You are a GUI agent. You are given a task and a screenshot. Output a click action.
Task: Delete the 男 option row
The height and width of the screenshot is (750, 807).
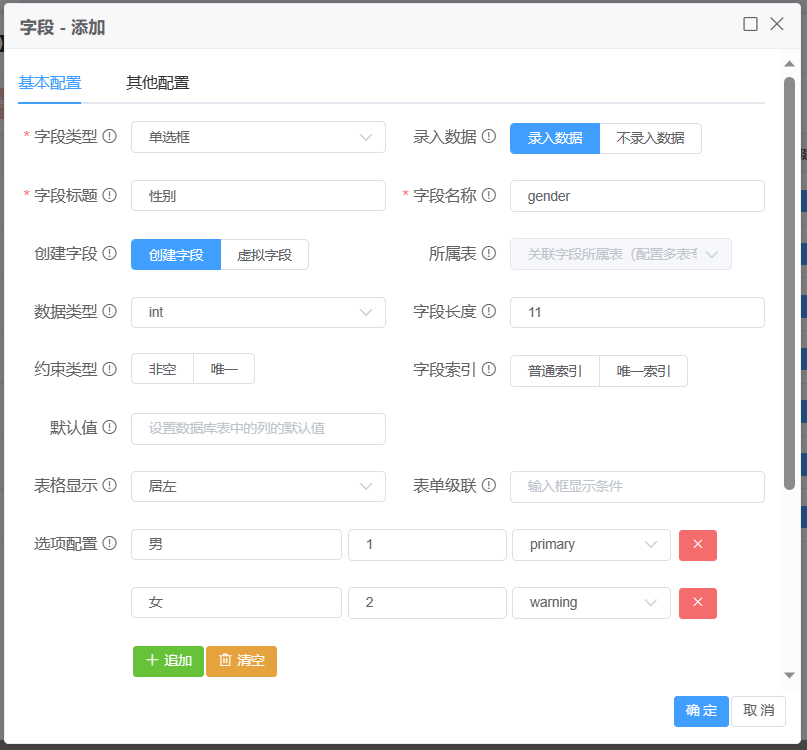tap(697, 545)
